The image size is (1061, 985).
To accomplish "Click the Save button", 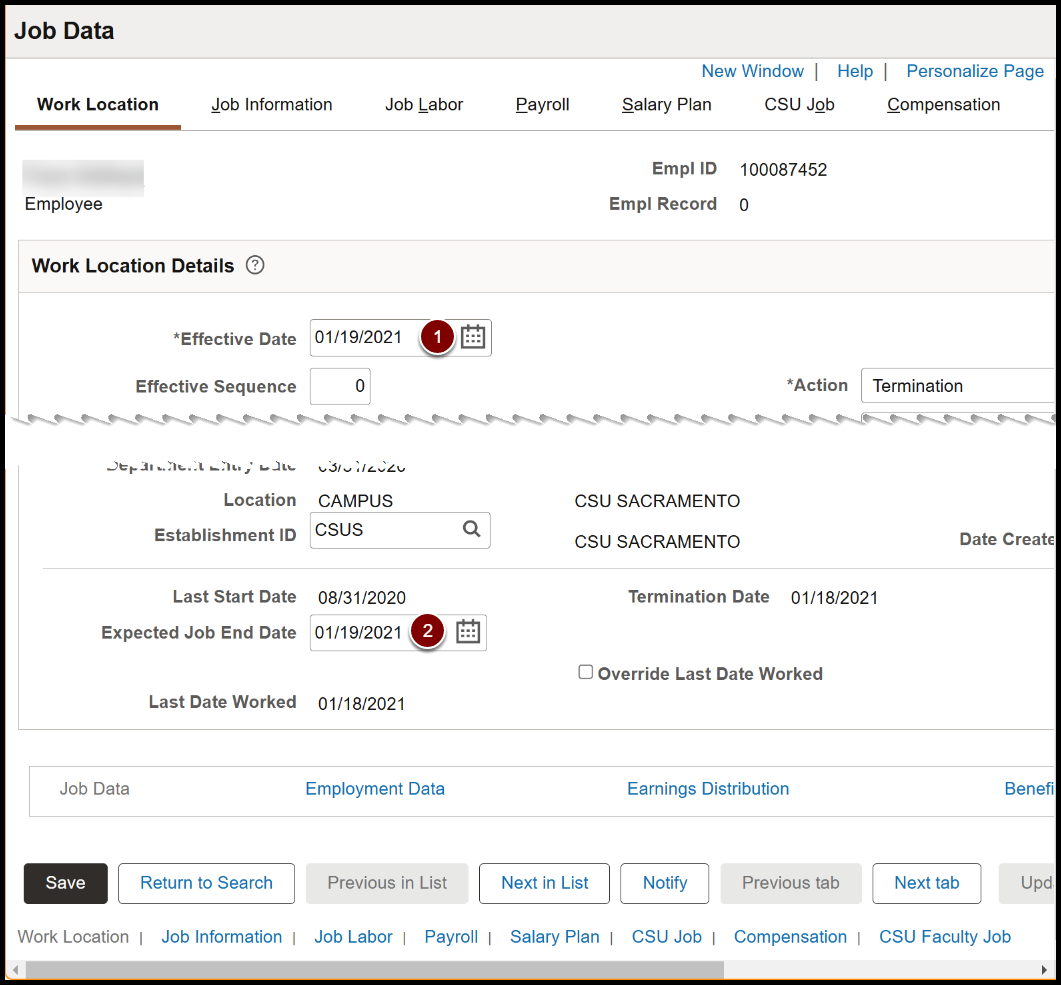I will pos(66,883).
